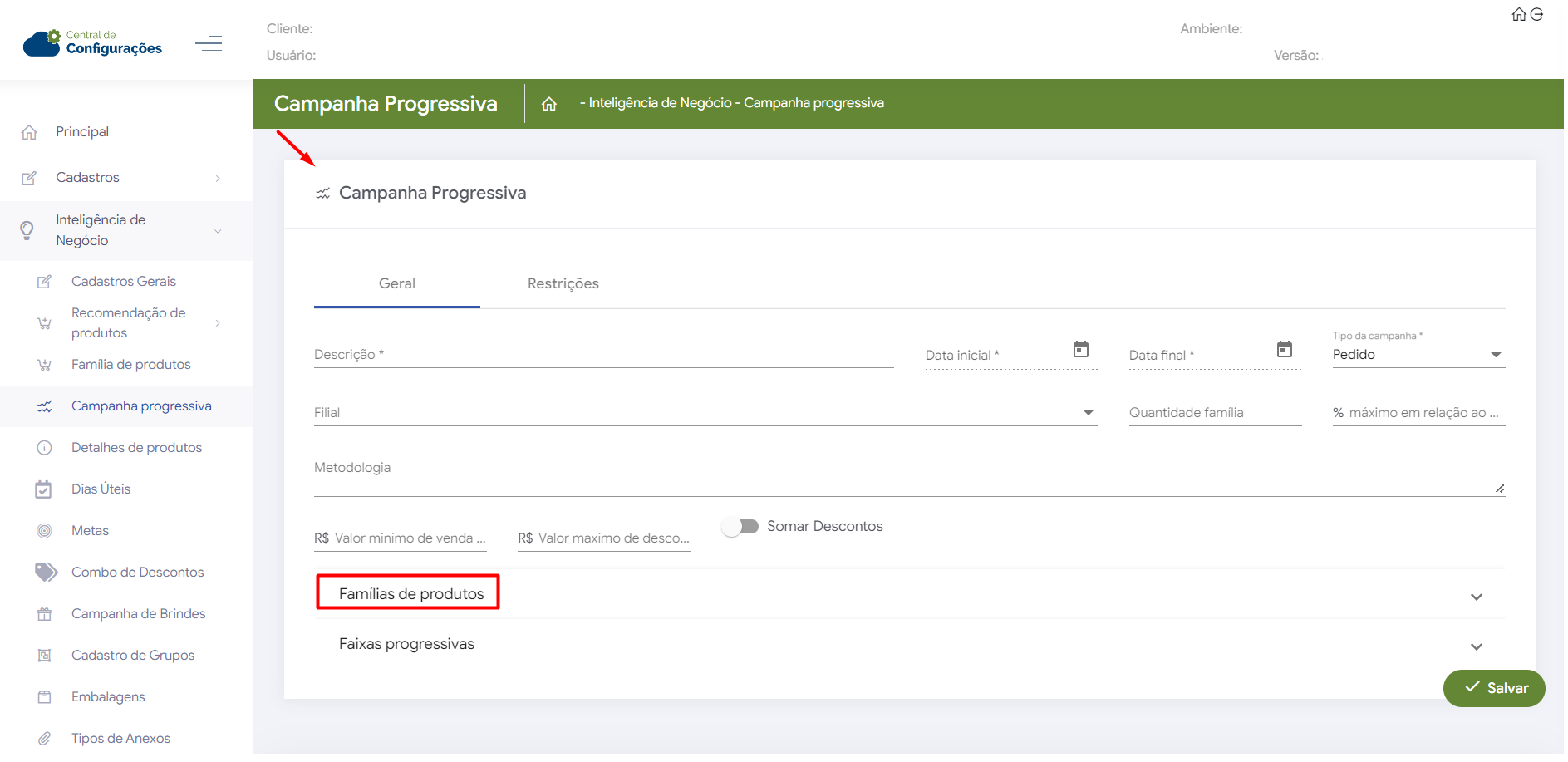Toggle the Somar Descontos switch
Screen dimensions: 1568x762
[740, 527]
